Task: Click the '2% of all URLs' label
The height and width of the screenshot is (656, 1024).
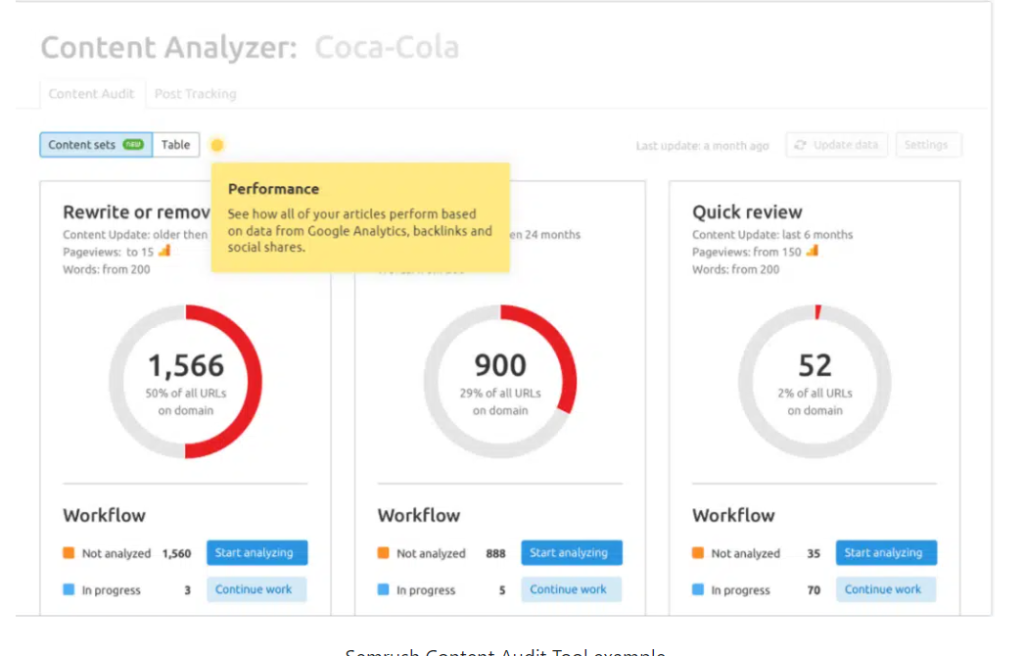Action: tap(815, 393)
